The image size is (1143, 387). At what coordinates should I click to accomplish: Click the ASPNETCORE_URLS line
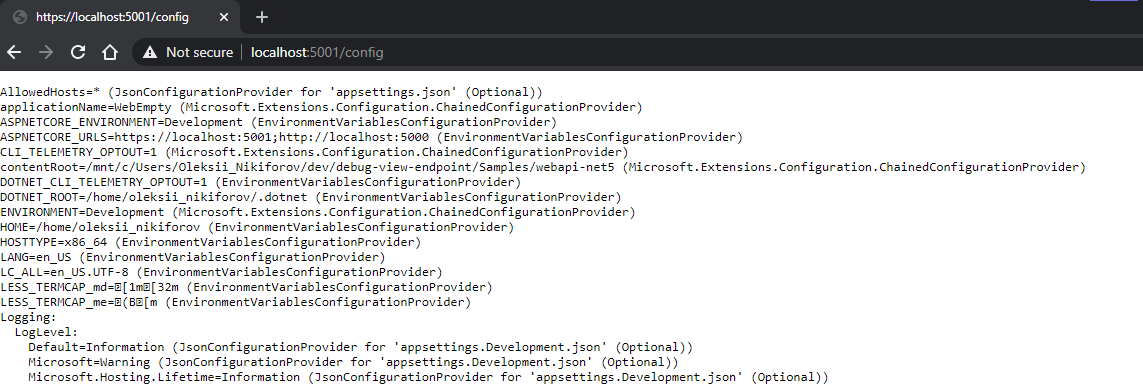click(371, 137)
